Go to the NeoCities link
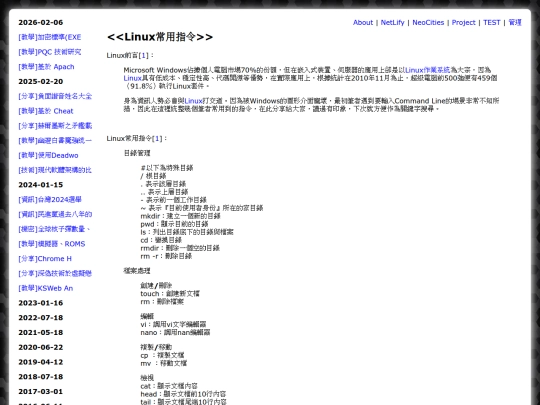The image size is (540, 405). (x=428, y=22)
